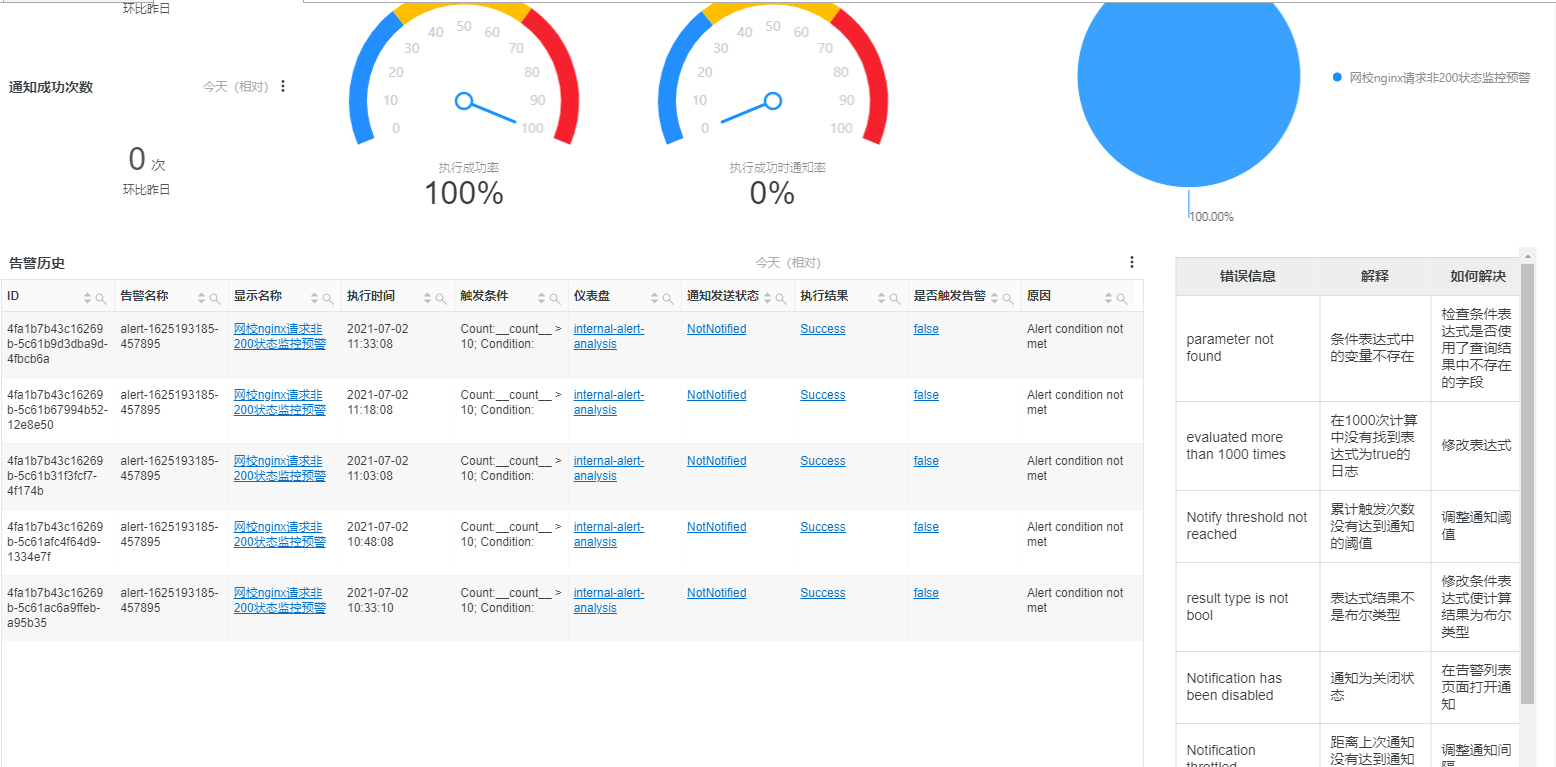
Task: Search within the 原因 column
Action: tap(1122, 298)
